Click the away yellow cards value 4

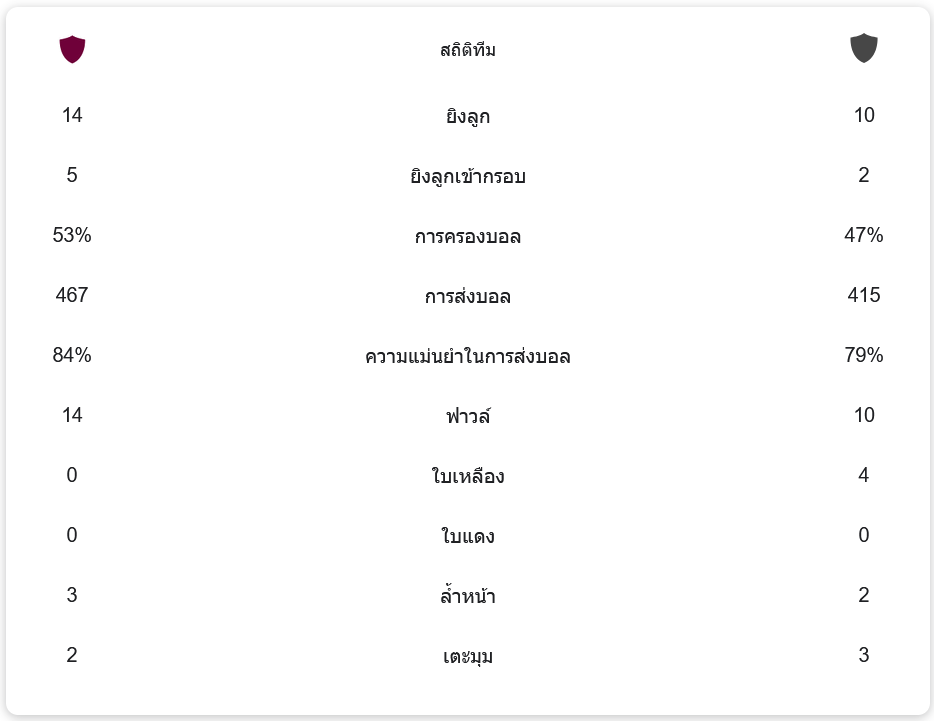tap(864, 475)
